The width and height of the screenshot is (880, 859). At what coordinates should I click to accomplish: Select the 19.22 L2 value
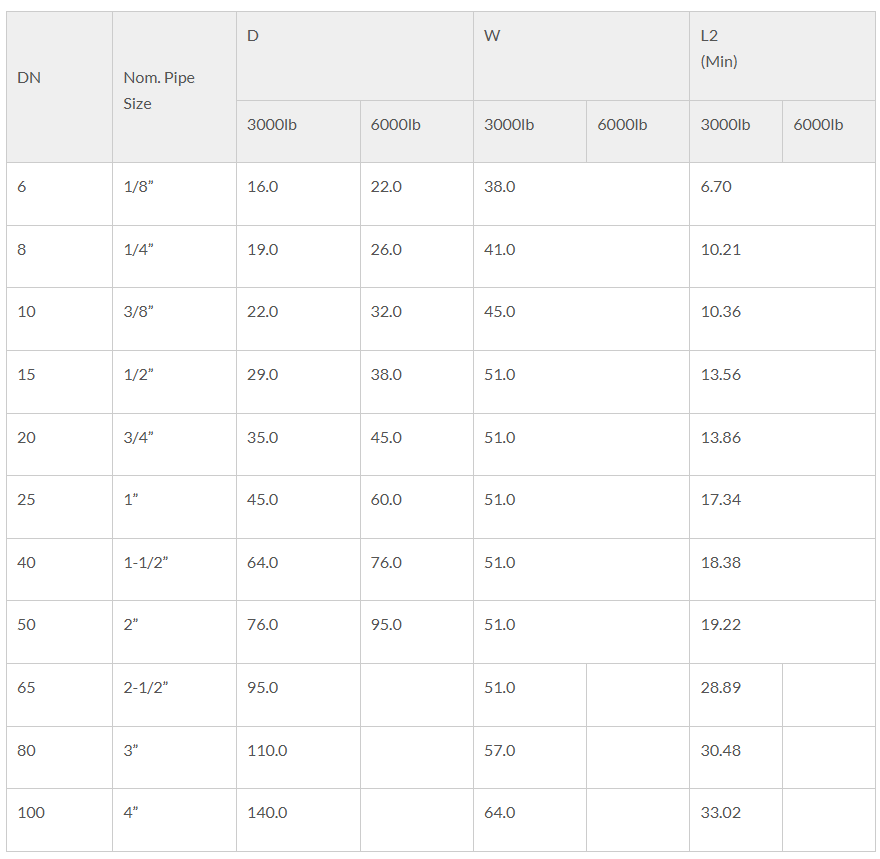point(721,625)
